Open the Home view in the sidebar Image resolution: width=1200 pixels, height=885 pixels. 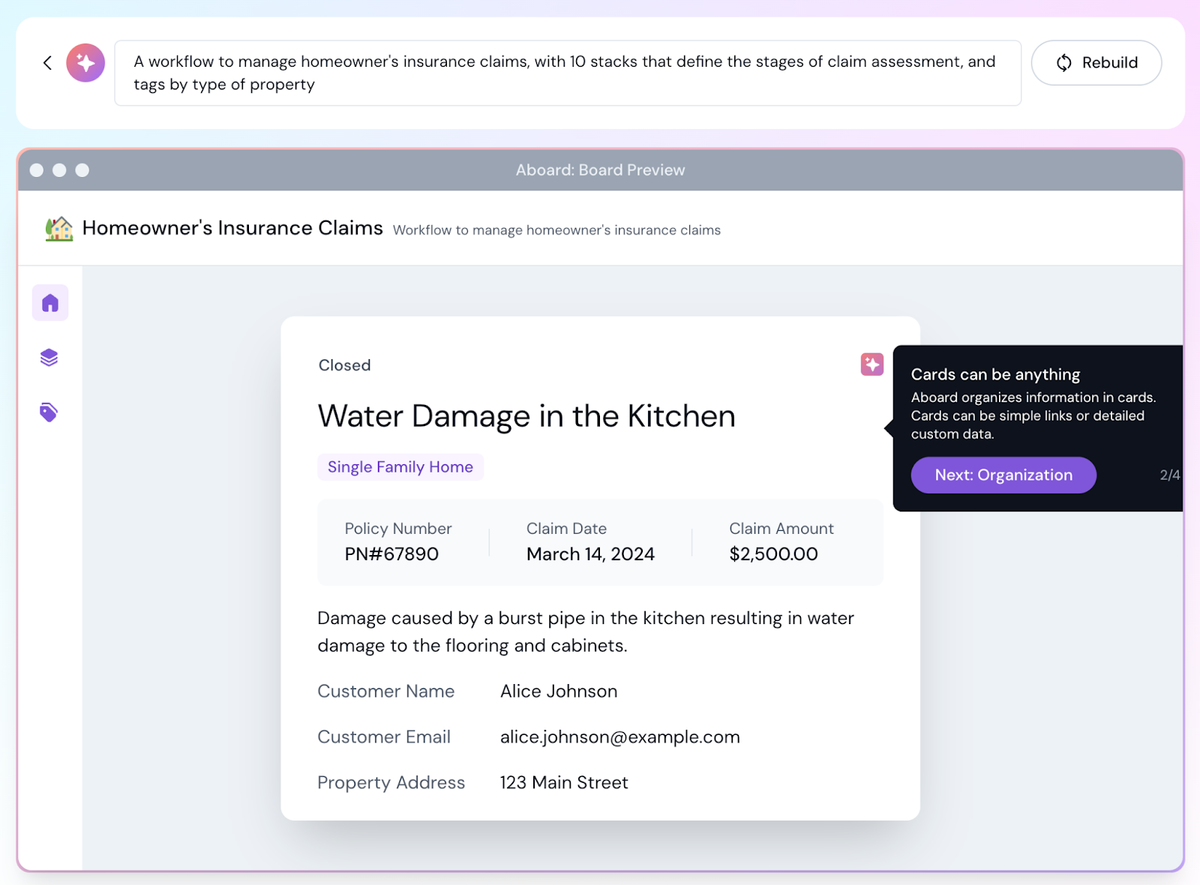click(50, 303)
